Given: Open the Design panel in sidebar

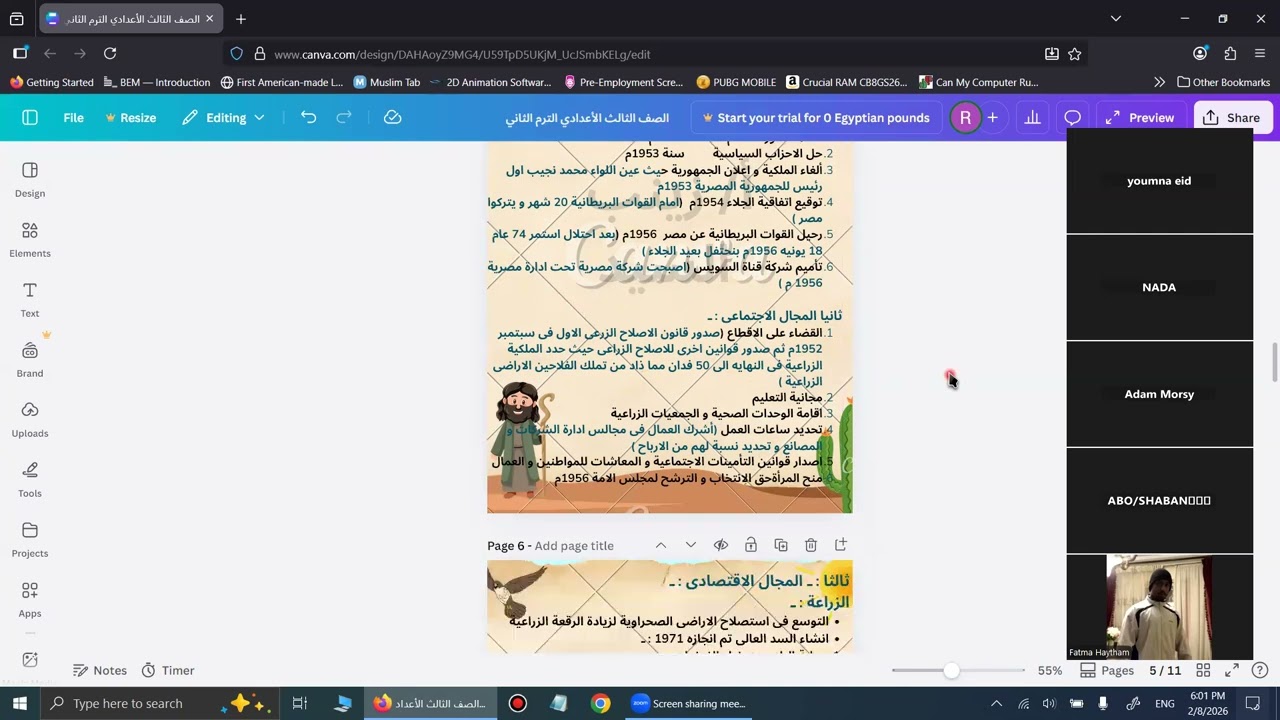Looking at the screenshot, I should pos(30,180).
